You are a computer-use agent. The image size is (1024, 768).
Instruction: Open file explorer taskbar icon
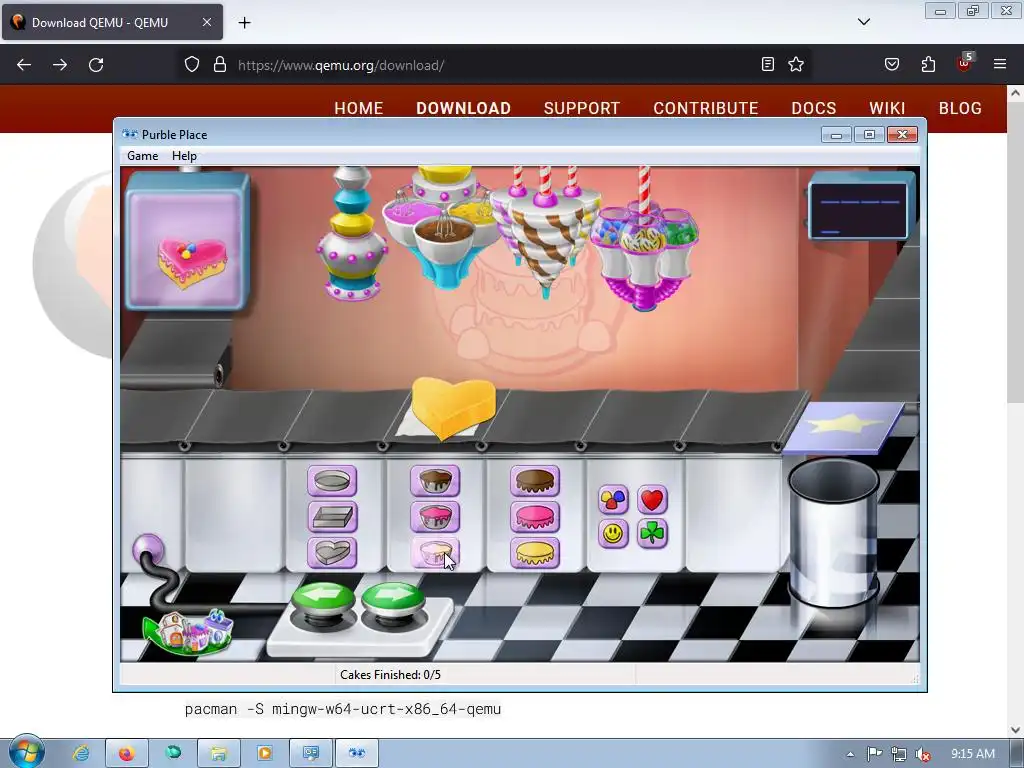click(218, 753)
